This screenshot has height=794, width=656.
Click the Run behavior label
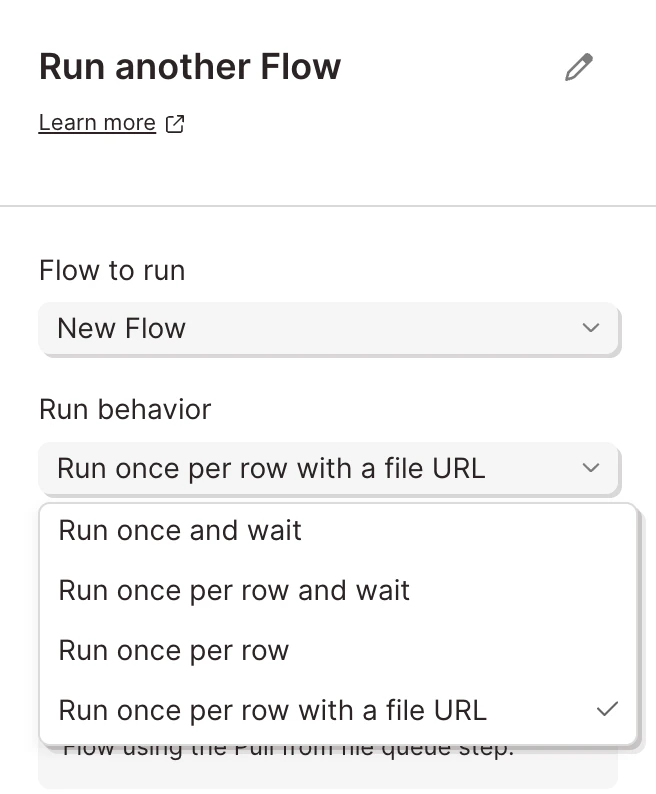click(x=125, y=409)
